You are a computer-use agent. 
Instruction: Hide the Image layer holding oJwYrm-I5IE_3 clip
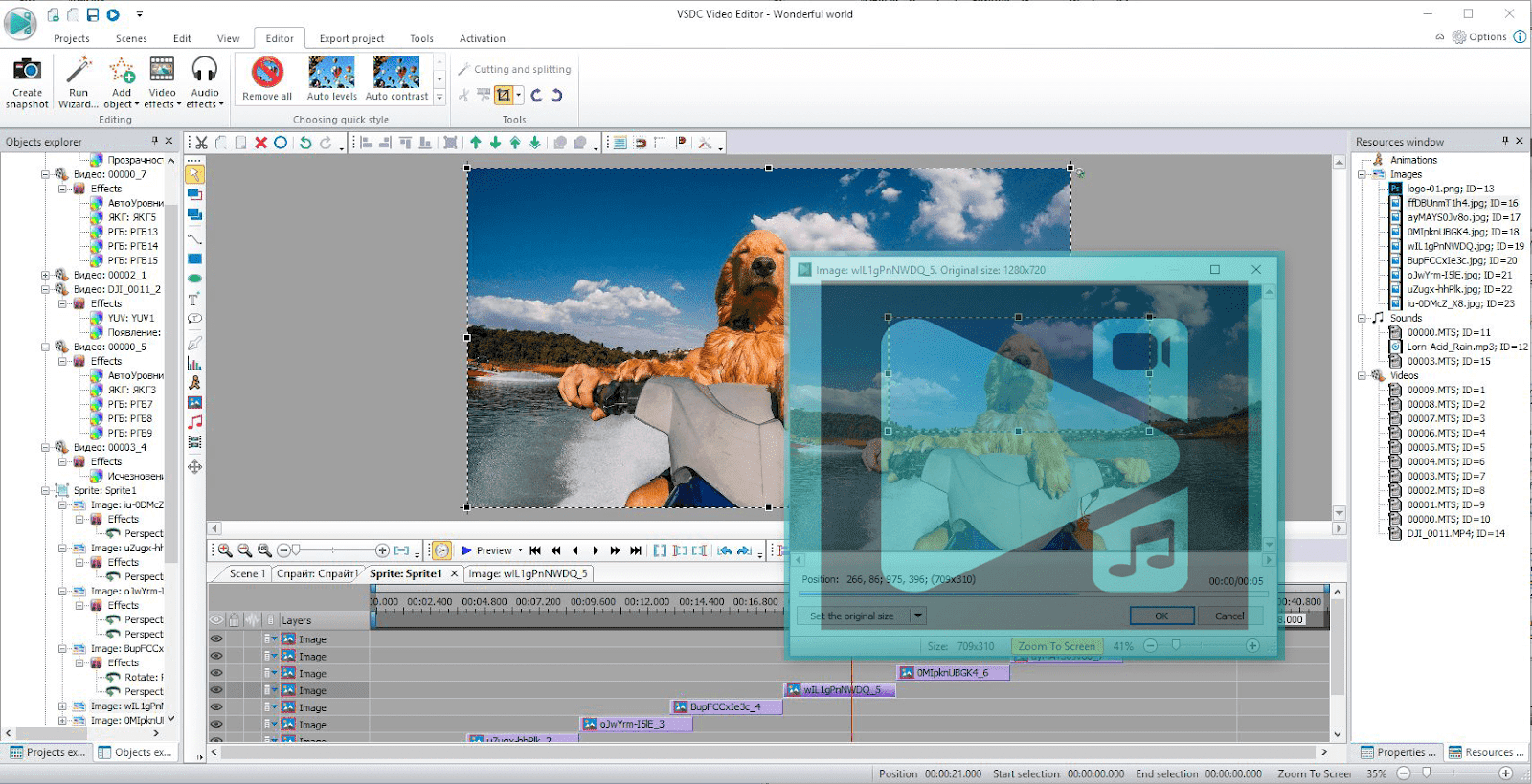(216, 725)
